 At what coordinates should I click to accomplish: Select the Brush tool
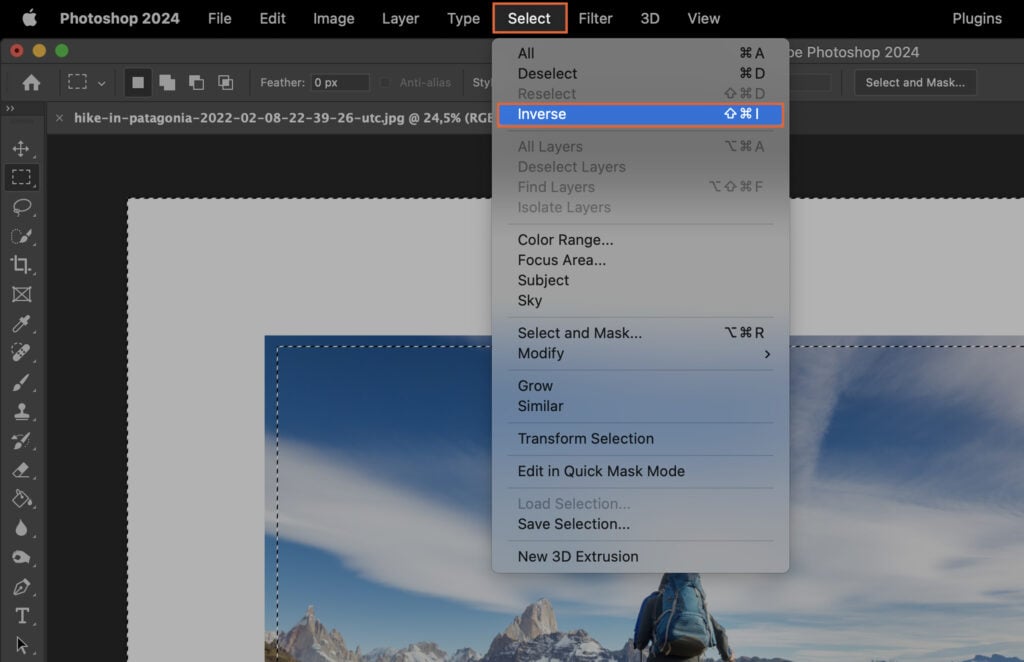coord(23,381)
